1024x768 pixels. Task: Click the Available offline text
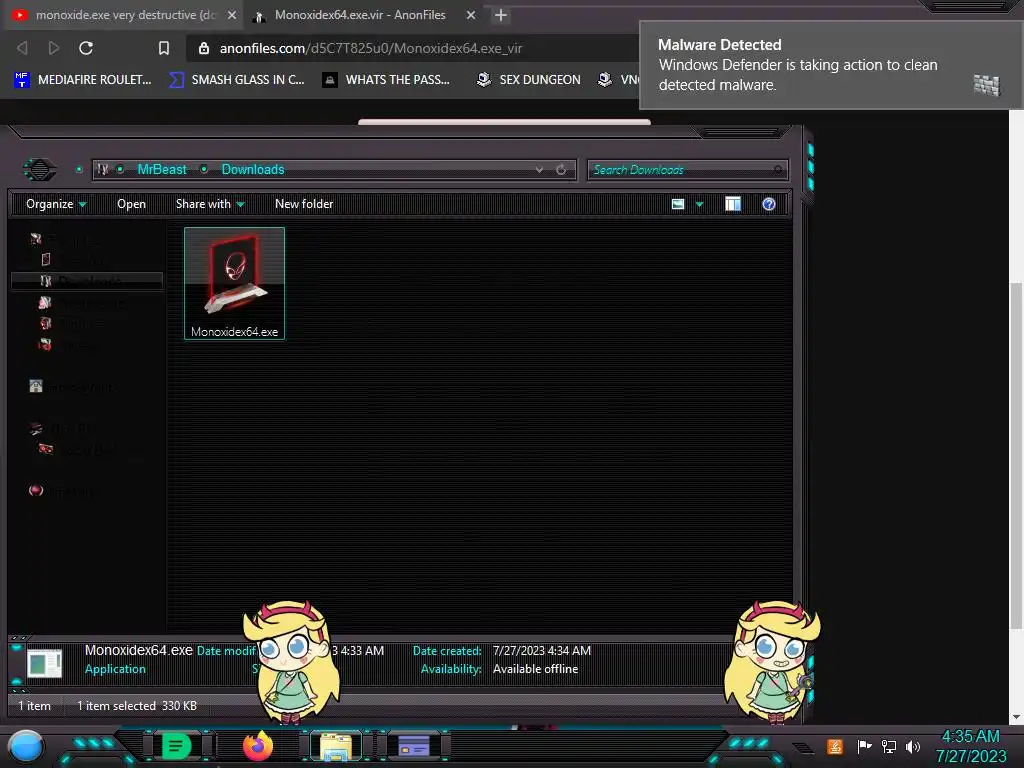(535, 669)
